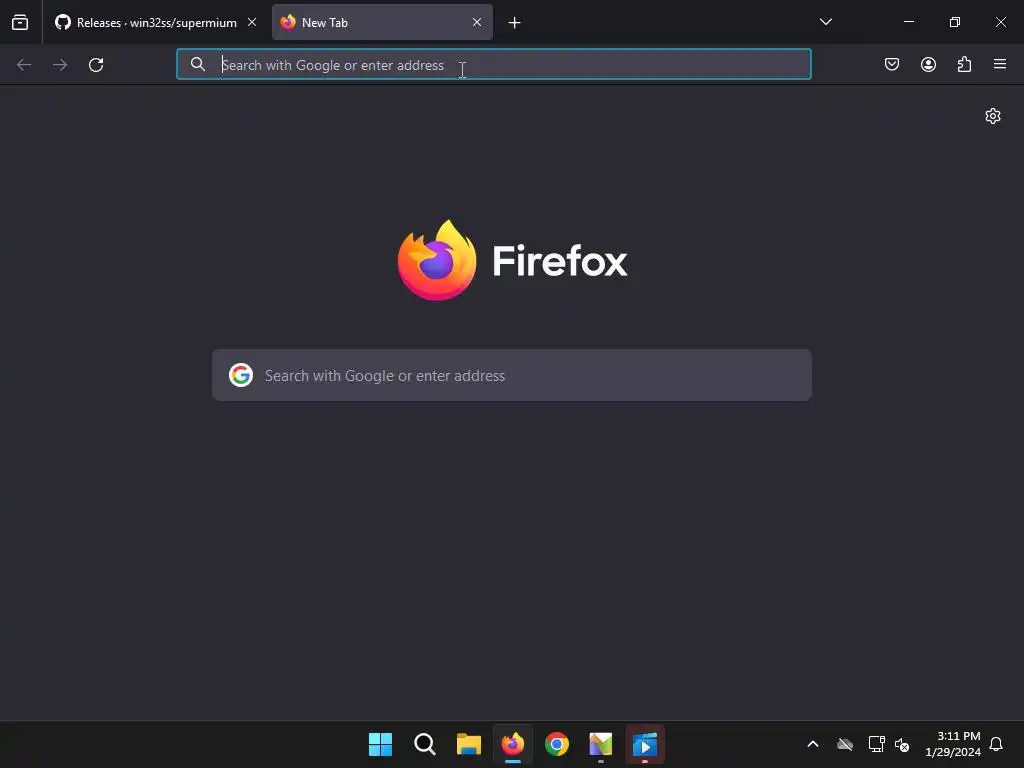Screen dimensions: 1024x768
Task: Click the Firefox logo on page
Action: coord(513,261)
